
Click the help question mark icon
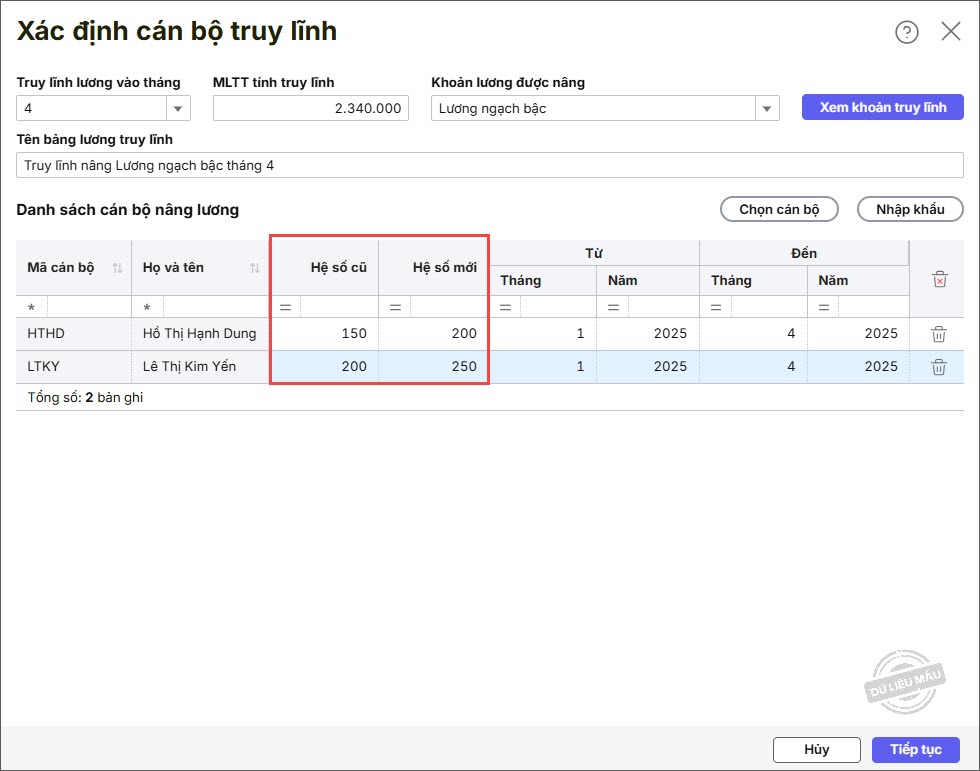tap(906, 32)
